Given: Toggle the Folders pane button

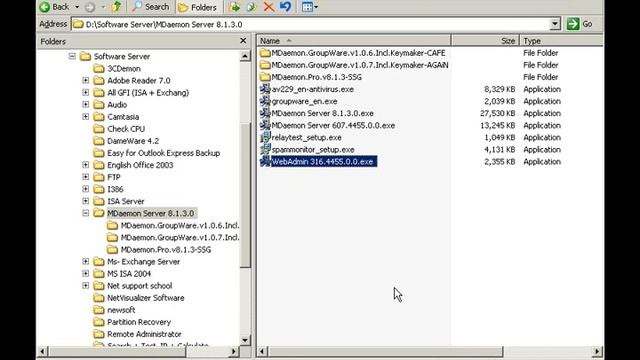Looking at the screenshot, I should 198,7.
